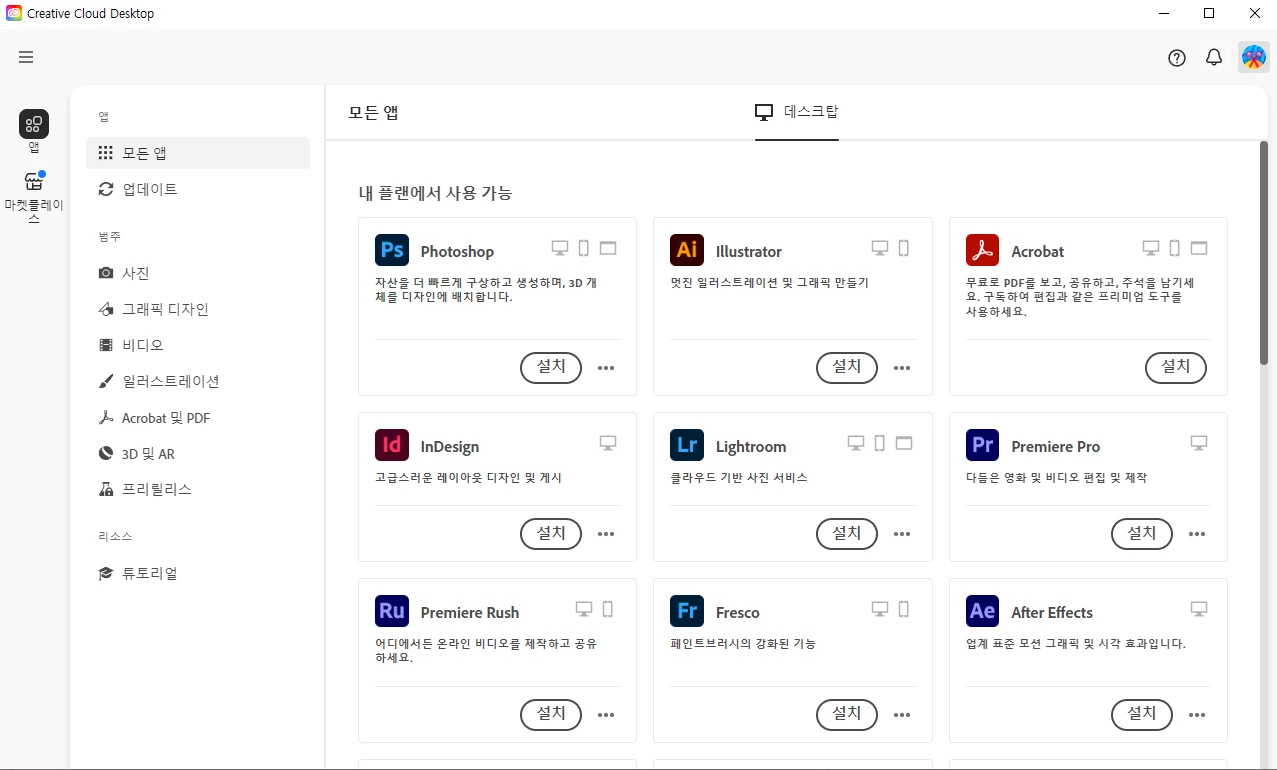Install Fresco with 설치 button
The height and width of the screenshot is (770, 1277).
[847, 715]
